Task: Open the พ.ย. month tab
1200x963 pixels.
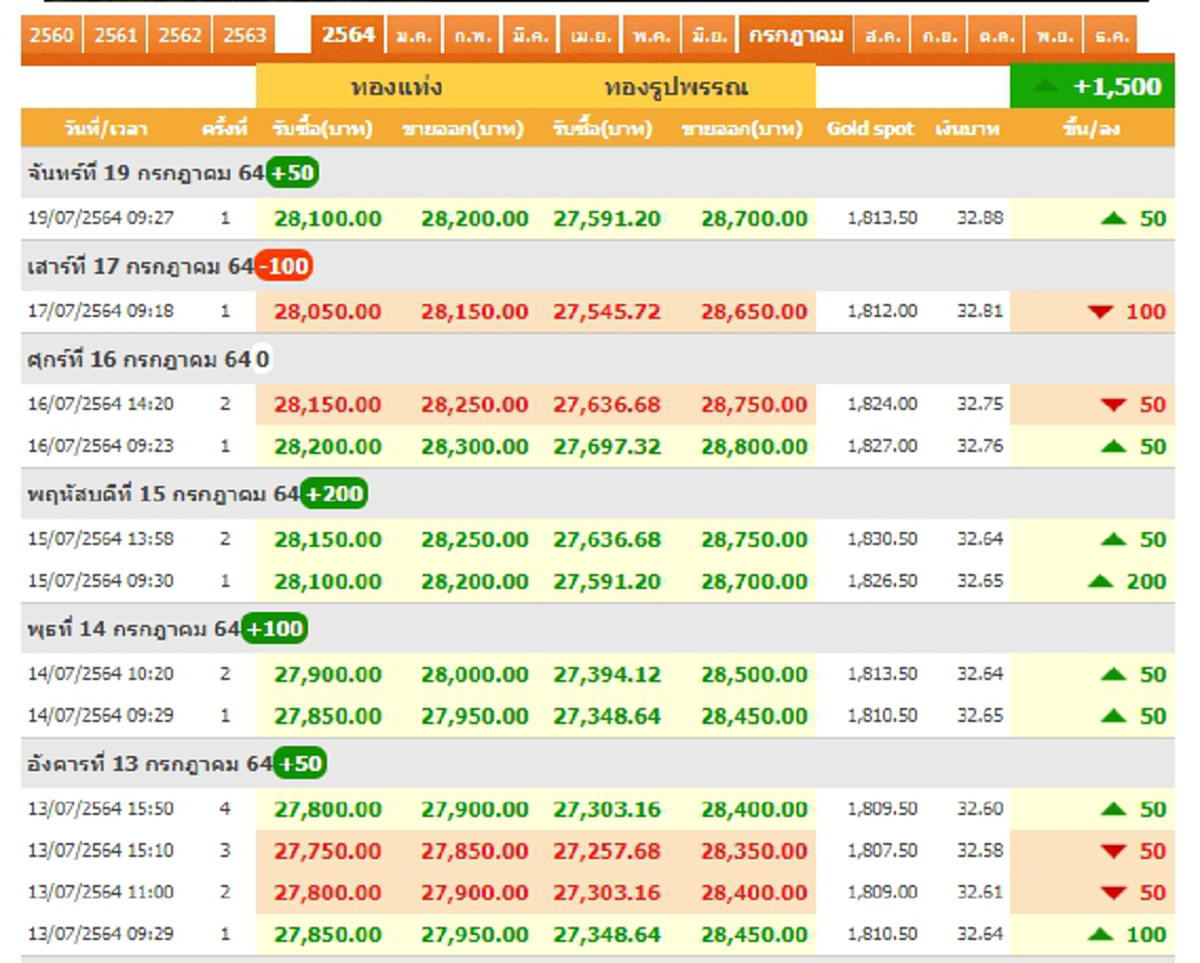Action: point(1054,36)
